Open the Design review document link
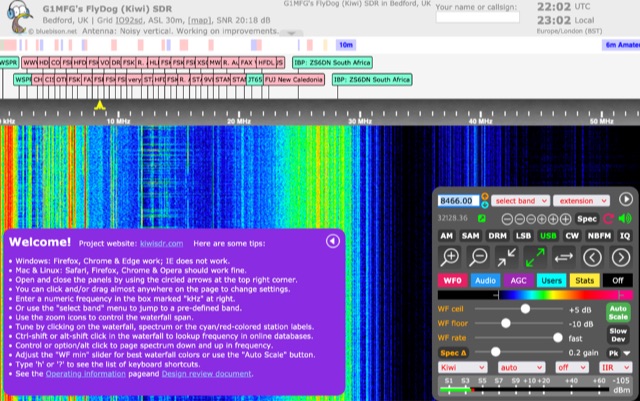 pyautogui.click(x=207, y=374)
